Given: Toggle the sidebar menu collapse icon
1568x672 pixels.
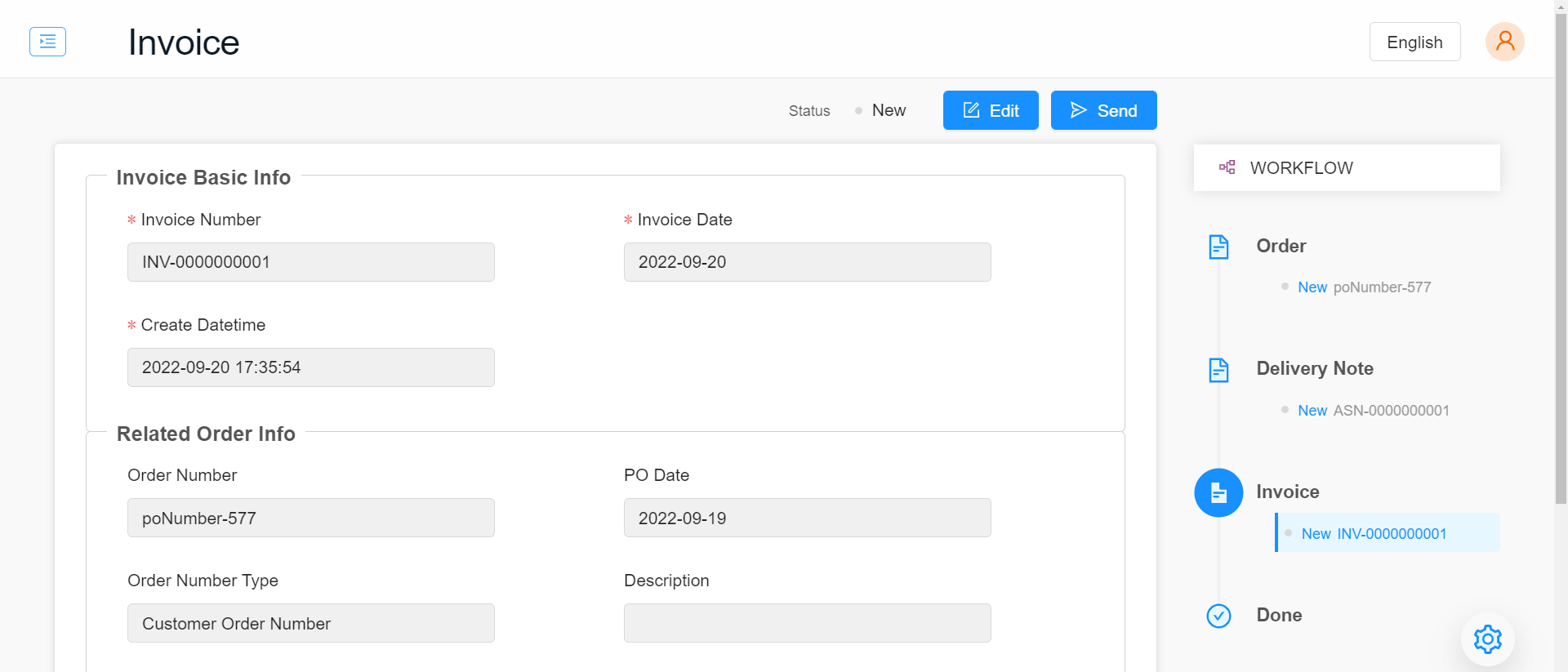Looking at the screenshot, I should point(47,42).
